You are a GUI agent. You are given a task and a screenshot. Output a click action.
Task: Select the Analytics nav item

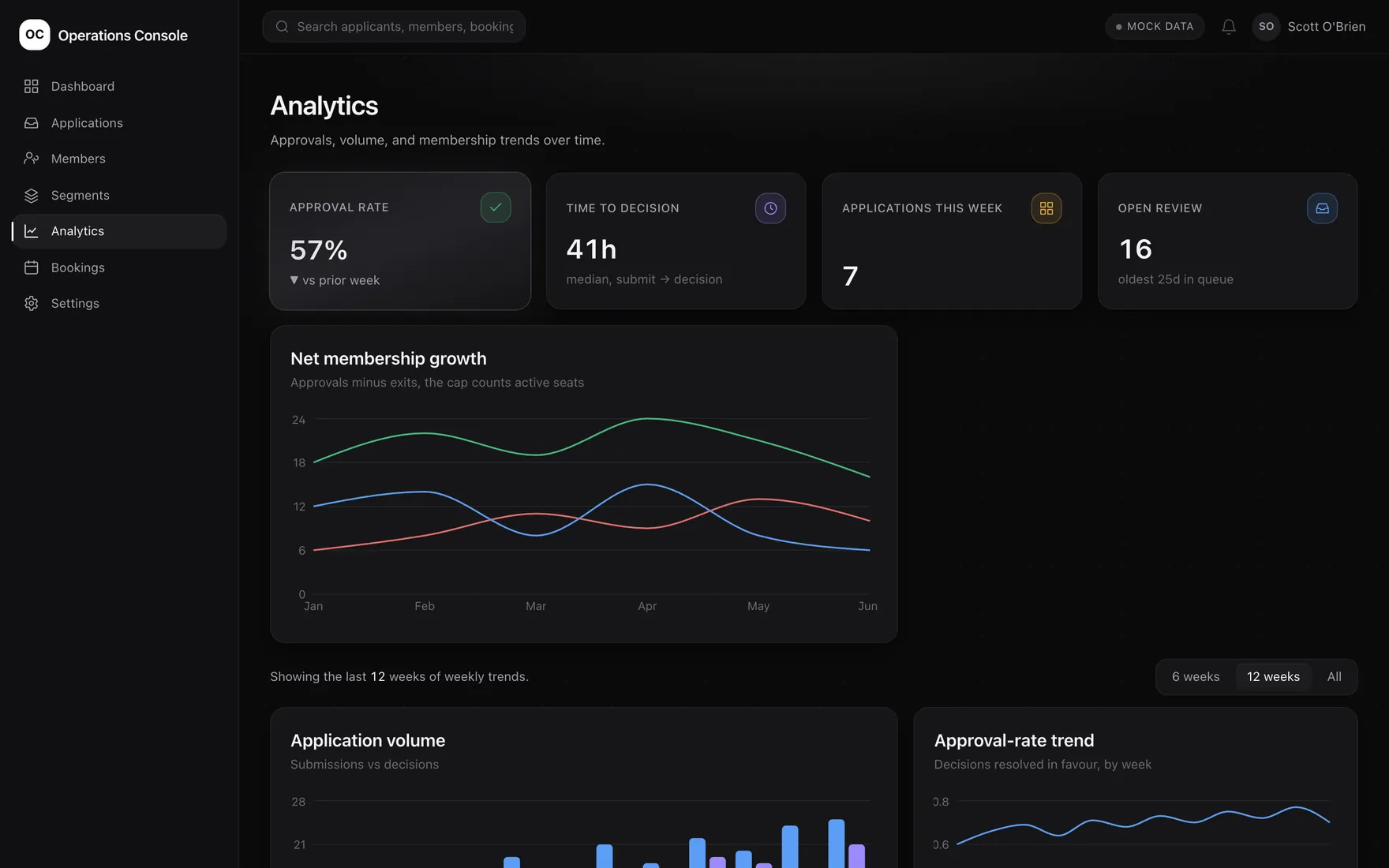pyautogui.click(x=119, y=231)
